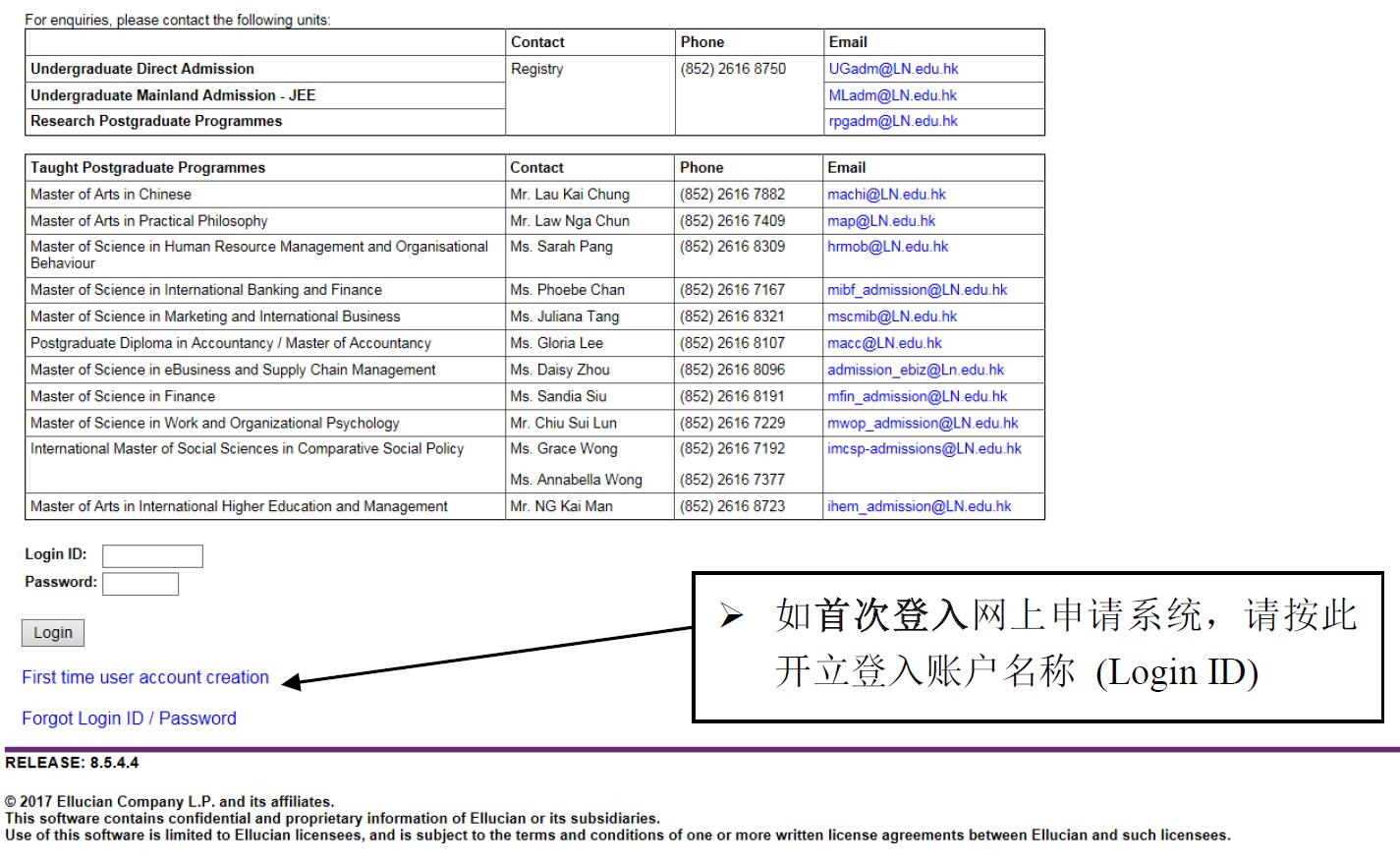The height and width of the screenshot is (863, 1400).
Task: Click the ihem_admission@LN.edu.hk email link
Action: (919, 506)
